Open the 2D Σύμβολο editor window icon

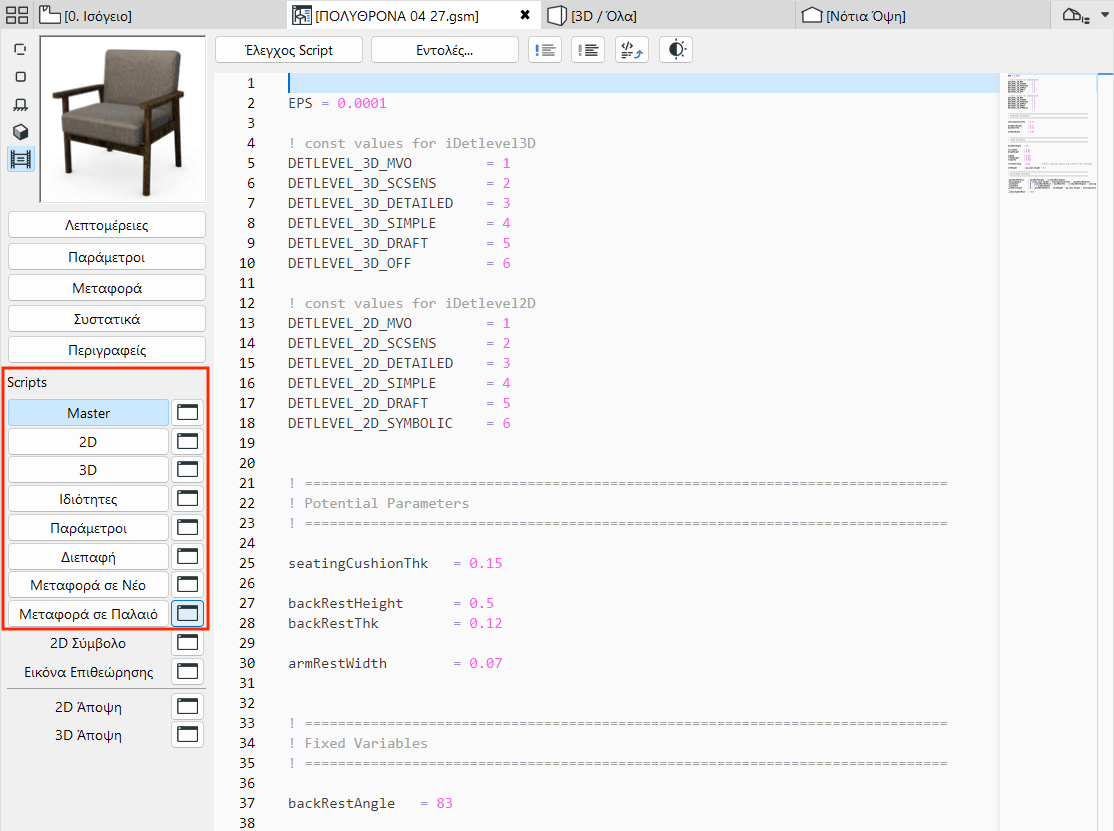[187, 642]
